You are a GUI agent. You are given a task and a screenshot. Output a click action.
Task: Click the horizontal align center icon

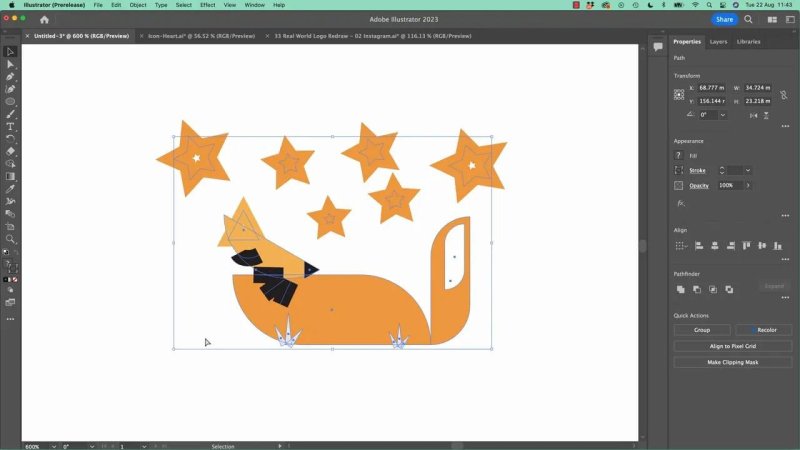[715, 246]
